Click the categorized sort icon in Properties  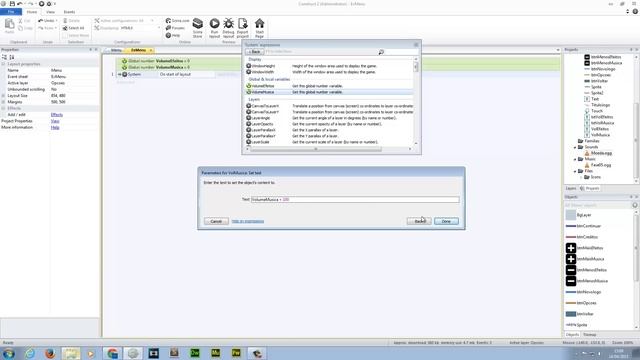pyautogui.click(x=4, y=57)
